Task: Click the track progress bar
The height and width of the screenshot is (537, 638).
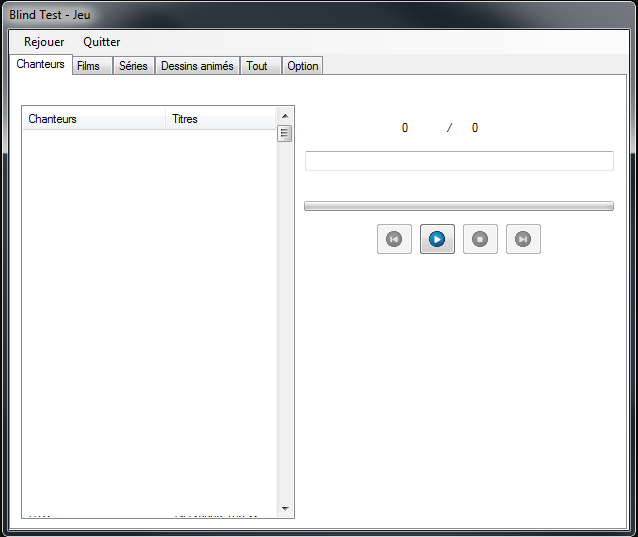Action: pos(459,206)
